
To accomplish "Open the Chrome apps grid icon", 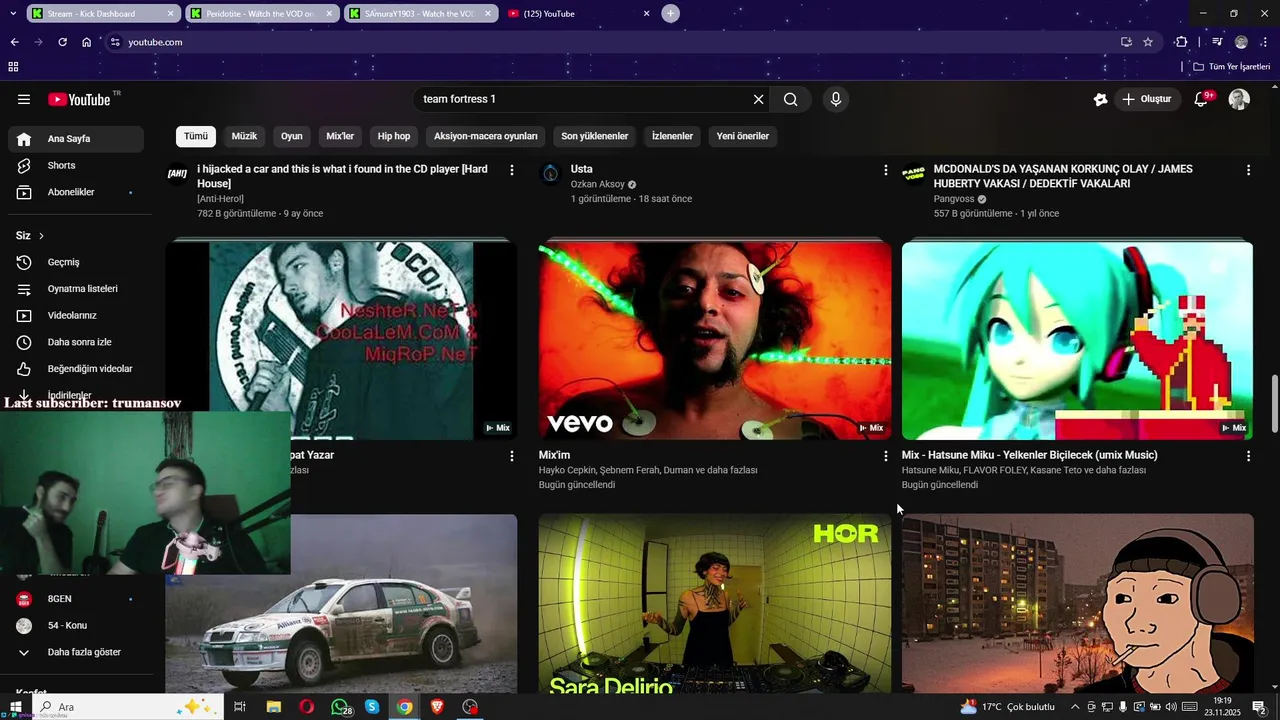I will tap(13, 67).
